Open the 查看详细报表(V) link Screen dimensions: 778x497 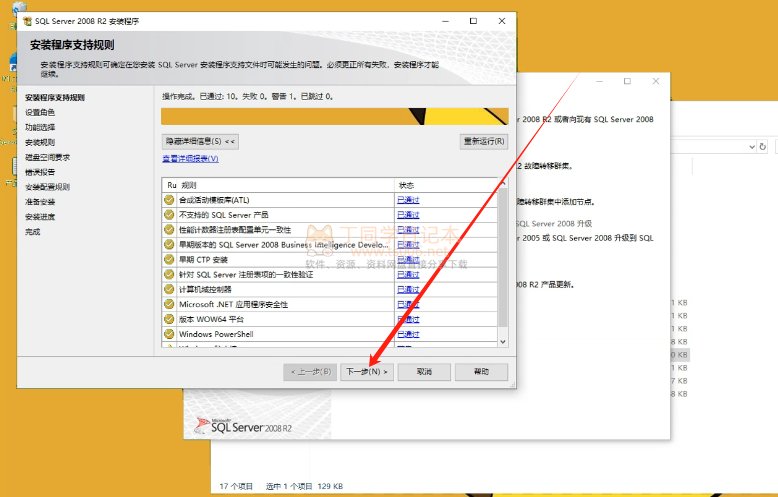pos(191,158)
